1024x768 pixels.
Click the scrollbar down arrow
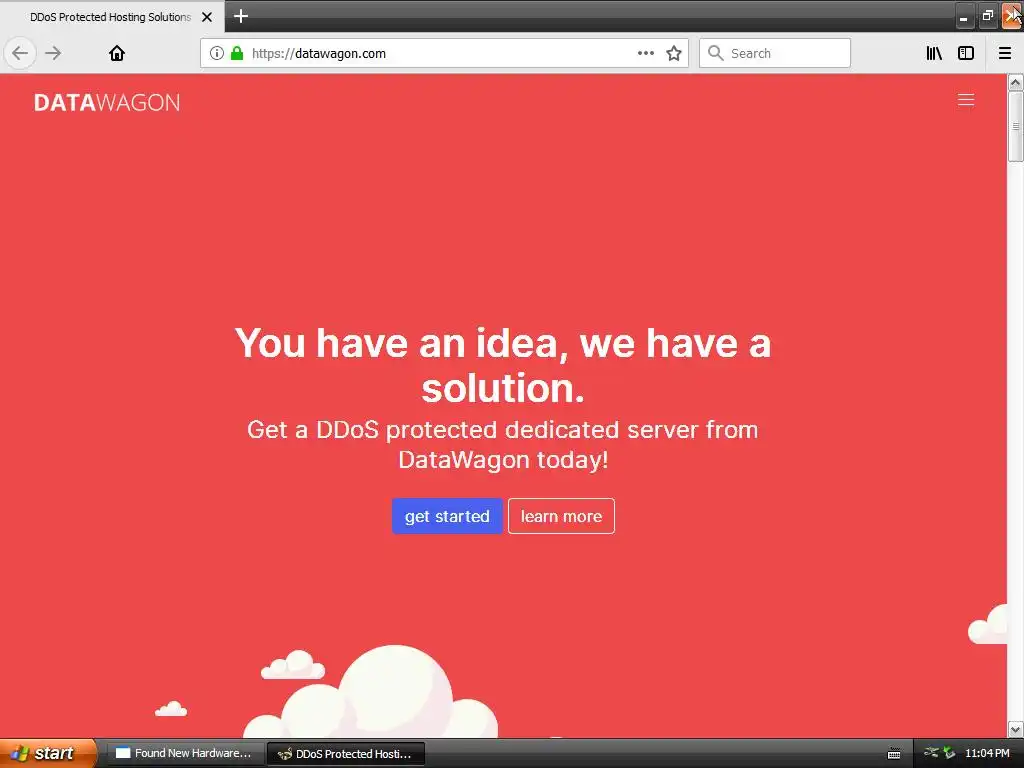point(1016,729)
